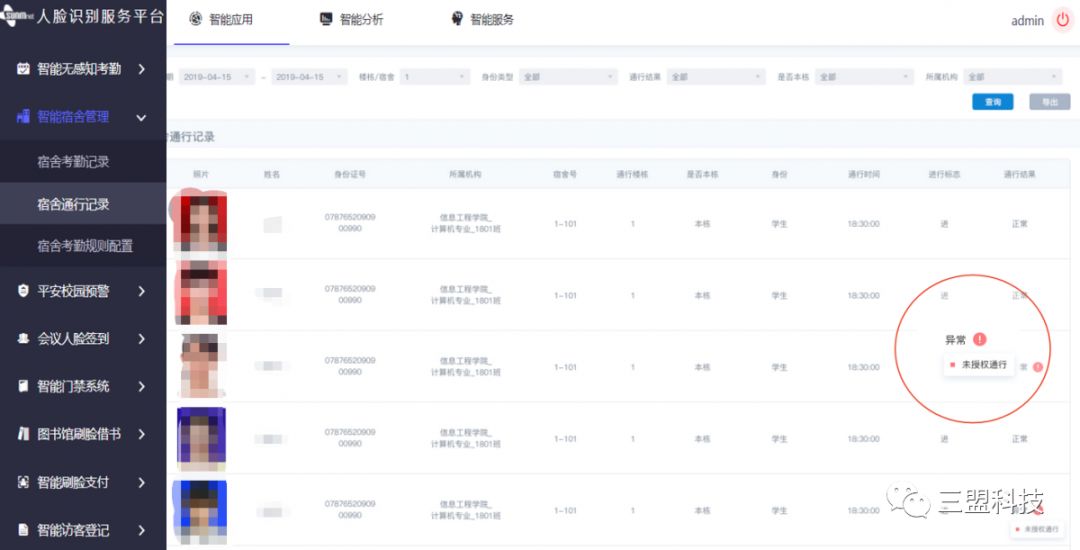Click the calendar icon for 智能无感知考勤

coord(23,69)
